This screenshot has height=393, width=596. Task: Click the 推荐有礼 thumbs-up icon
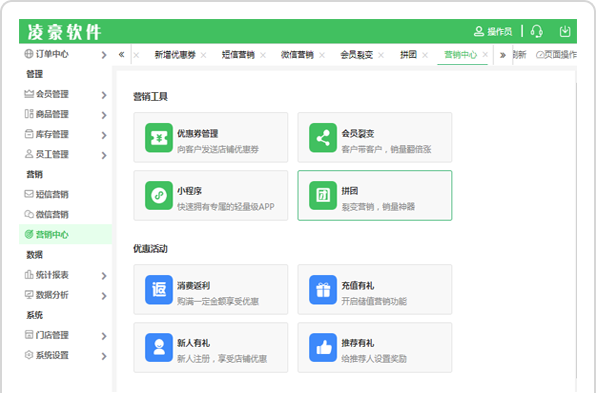(x=323, y=347)
